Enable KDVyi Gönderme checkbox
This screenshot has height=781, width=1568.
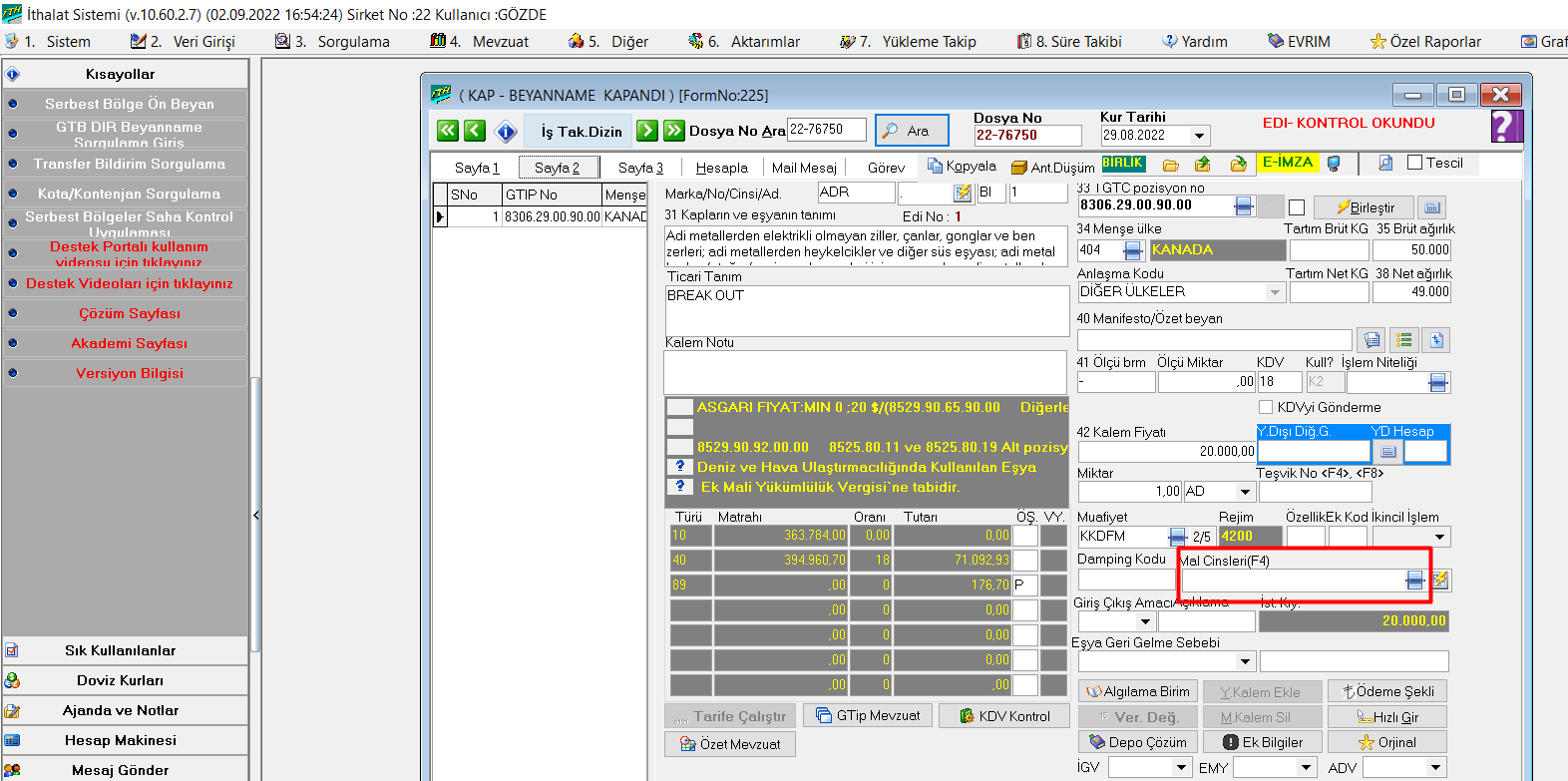(1266, 407)
